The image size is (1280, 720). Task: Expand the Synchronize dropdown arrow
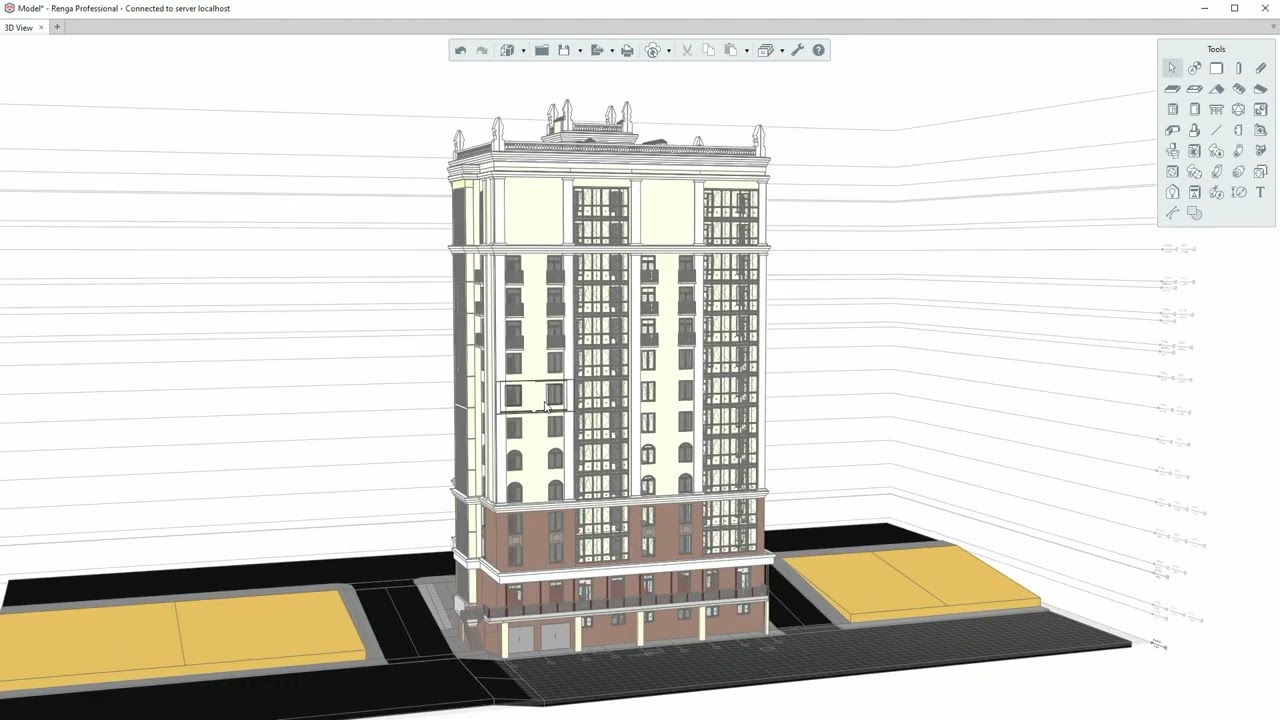[668, 51]
